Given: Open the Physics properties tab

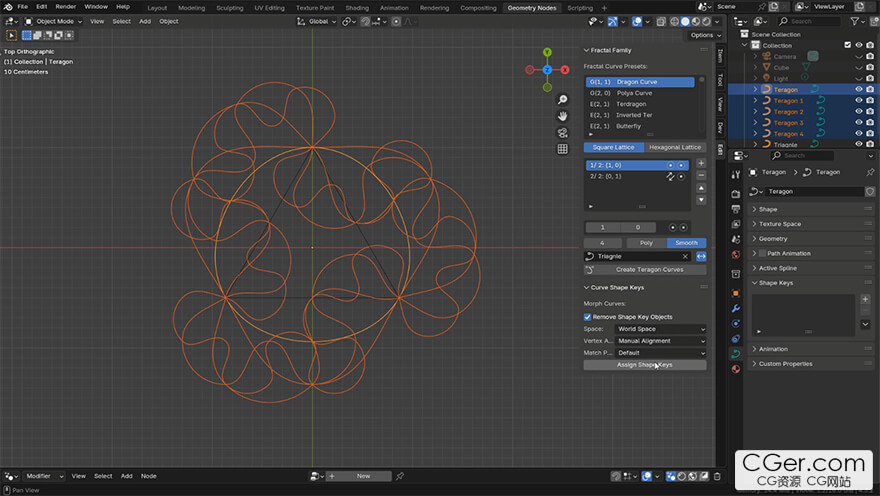Looking at the screenshot, I should click(x=736, y=323).
